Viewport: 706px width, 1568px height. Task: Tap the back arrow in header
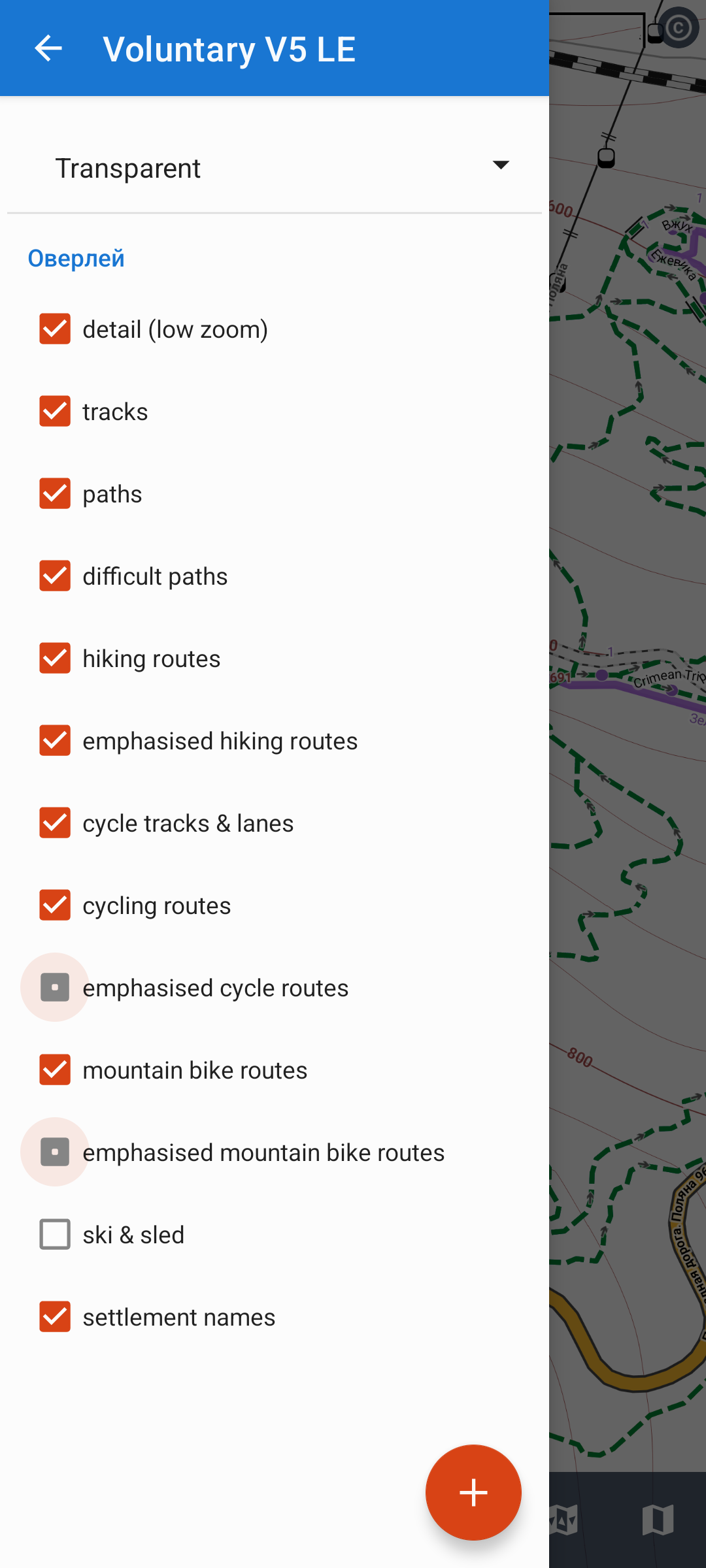(48, 48)
